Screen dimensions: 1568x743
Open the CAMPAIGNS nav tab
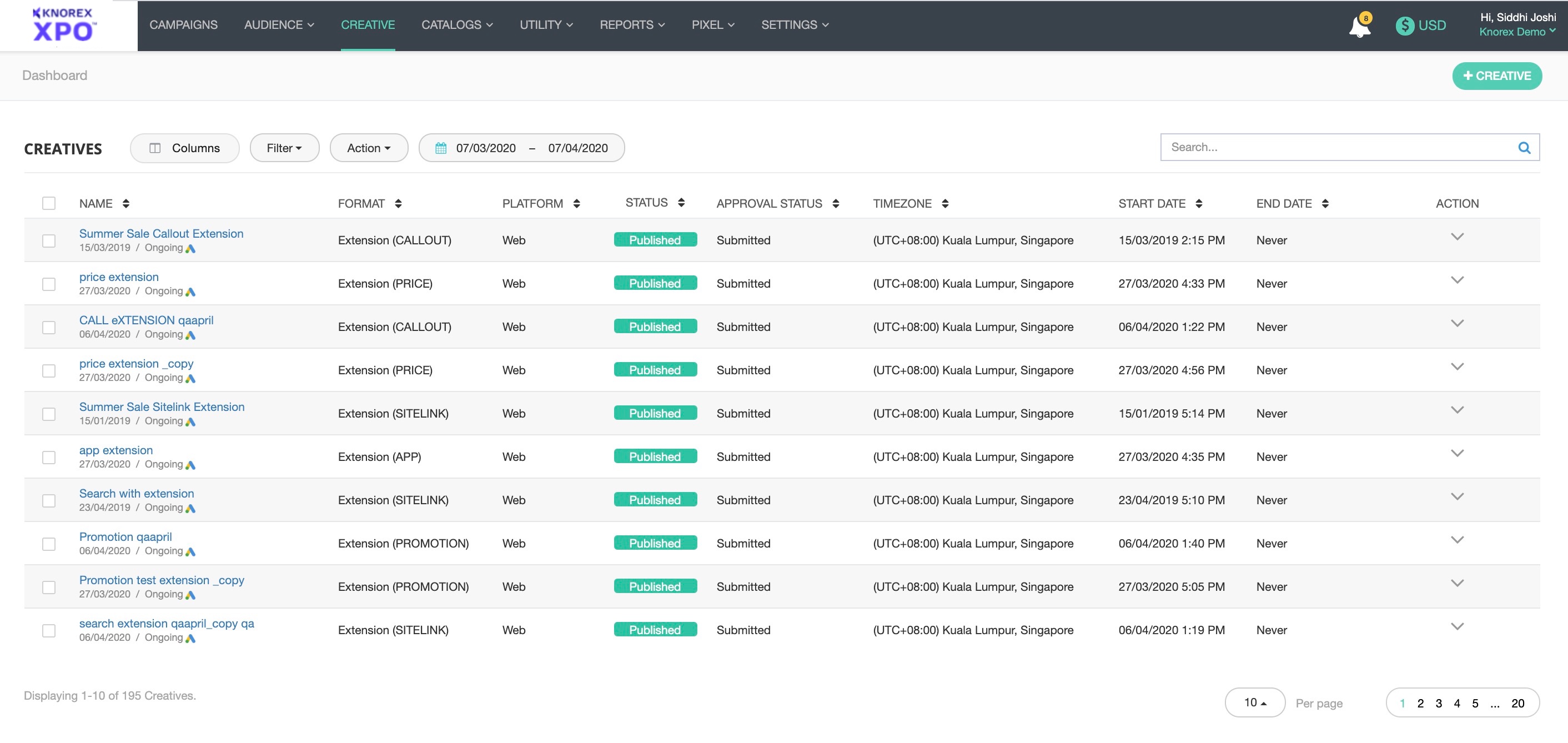pos(183,25)
